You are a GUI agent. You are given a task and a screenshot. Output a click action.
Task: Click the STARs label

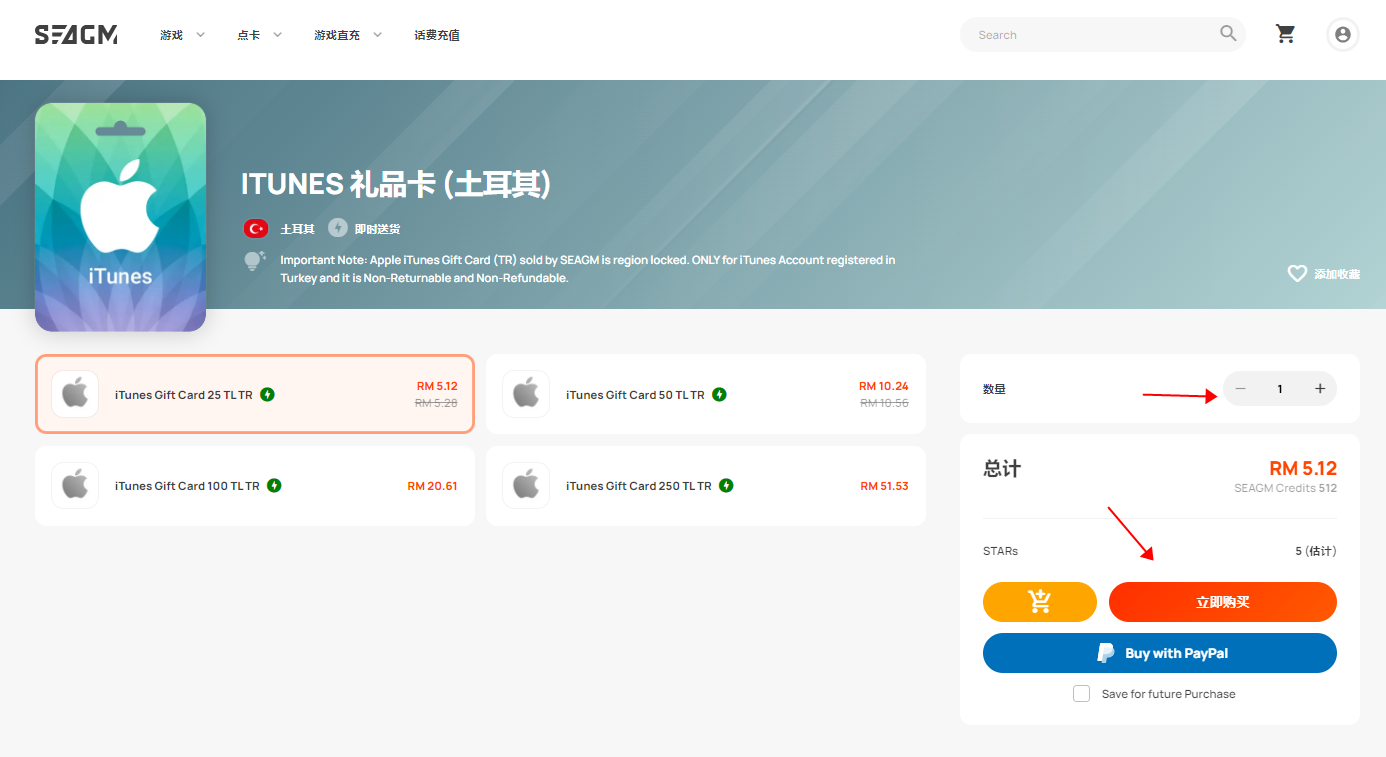[x=1000, y=551]
